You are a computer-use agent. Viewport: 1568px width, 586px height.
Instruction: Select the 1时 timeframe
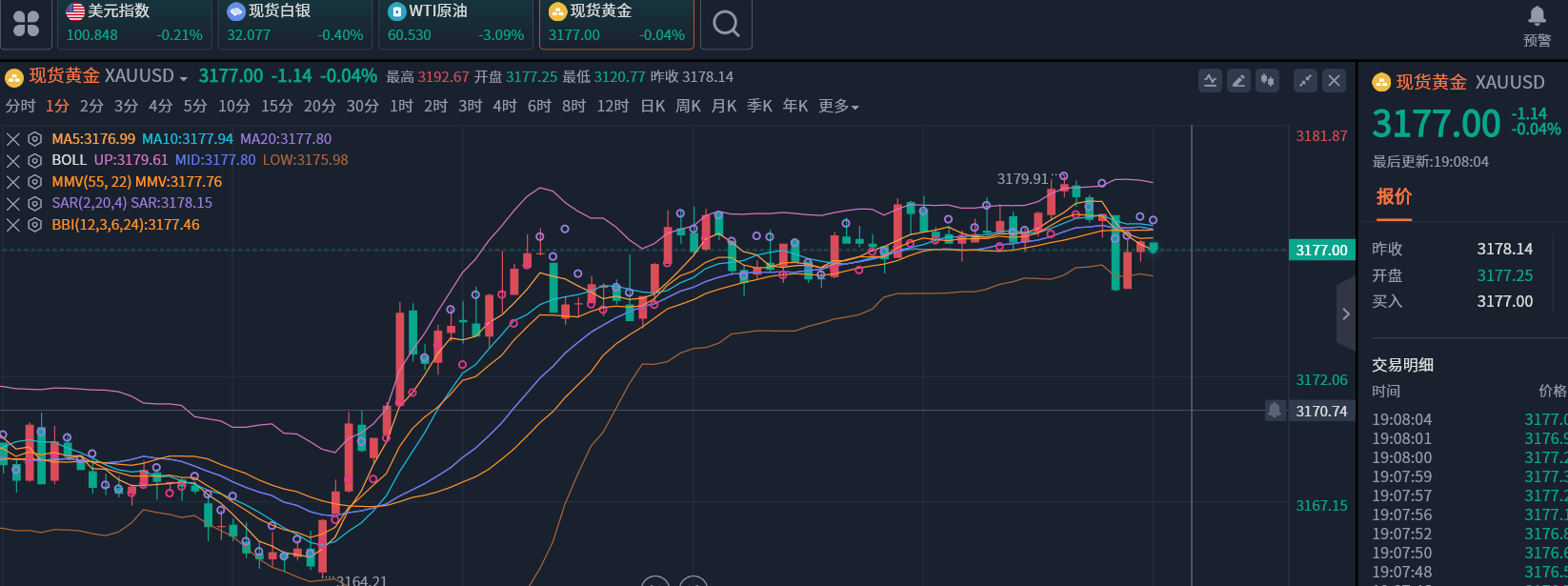pos(401,107)
